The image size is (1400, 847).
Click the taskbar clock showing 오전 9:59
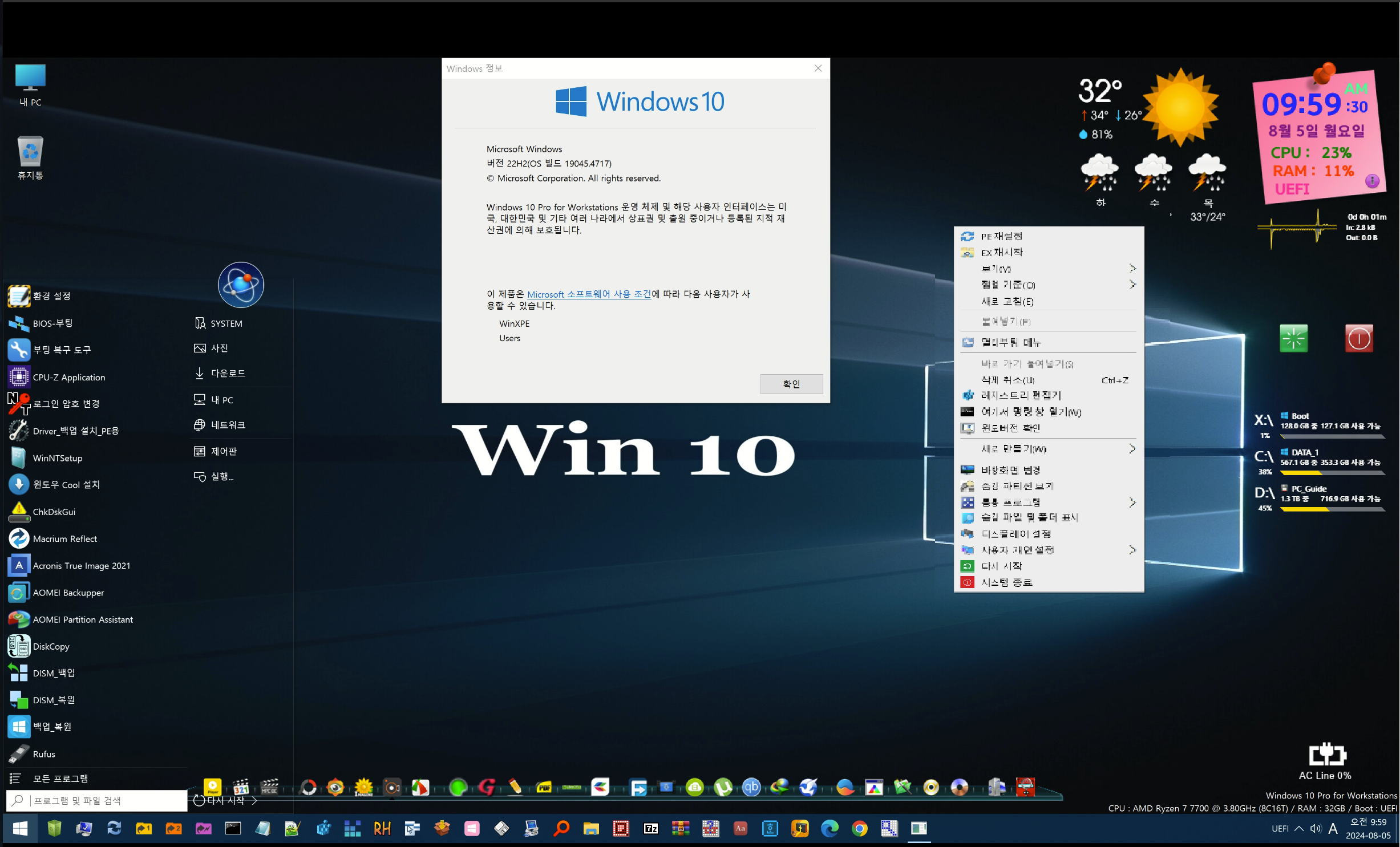(x=1368, y=828)
